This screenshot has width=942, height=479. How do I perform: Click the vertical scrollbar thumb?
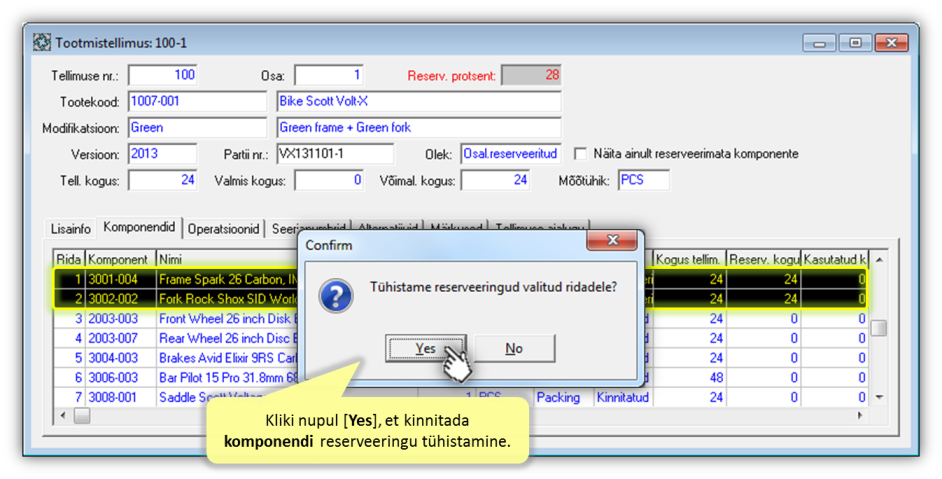pyautogui.click(x=879, y=328)
